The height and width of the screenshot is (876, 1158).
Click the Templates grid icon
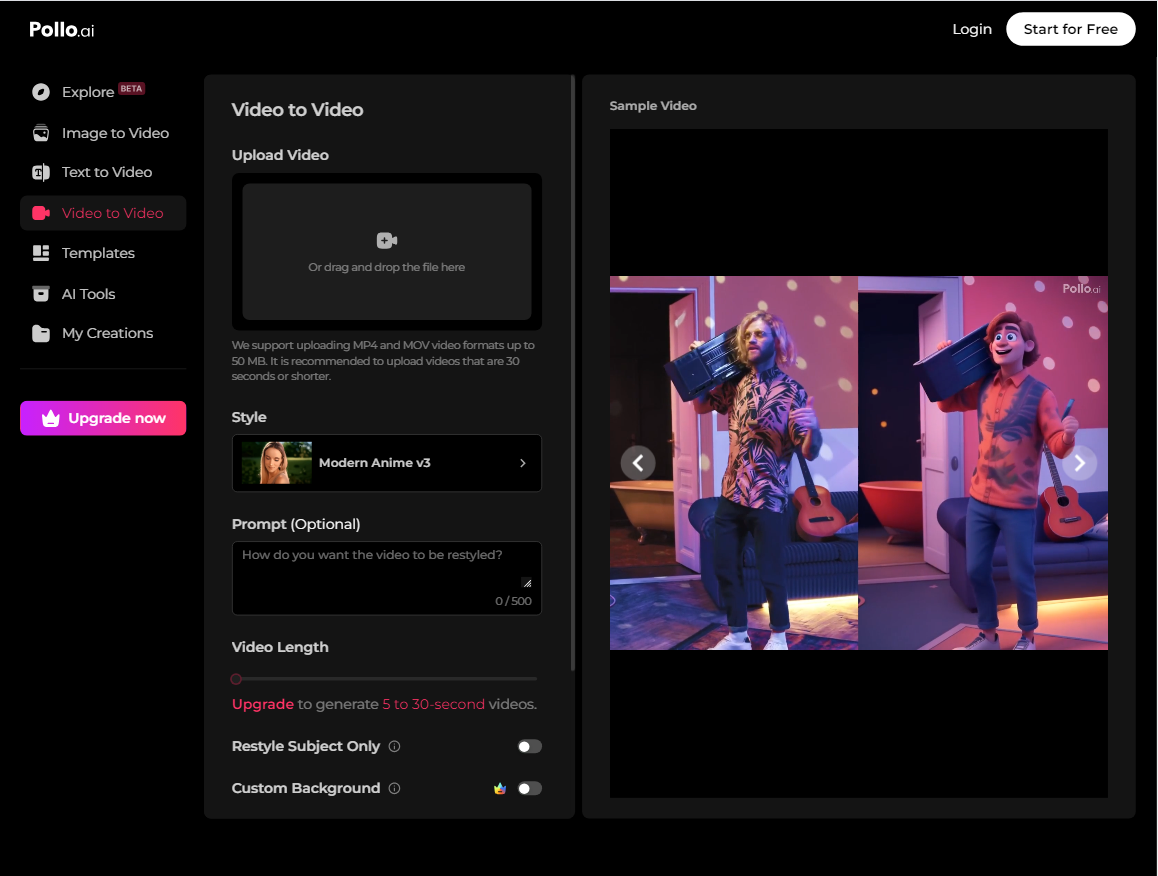coord(41,253)
